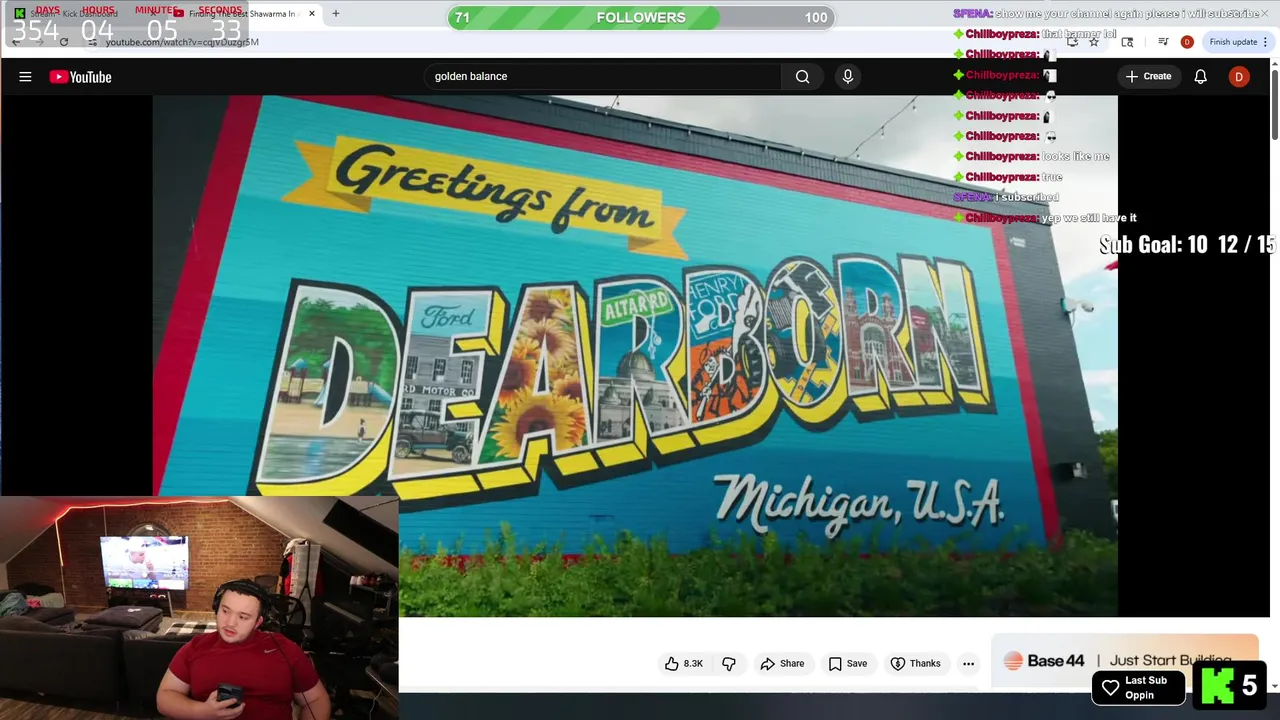The width and height of the screenshot is (1280, 720).
Task: Reload the page in browser
Action: click(64, 42)
